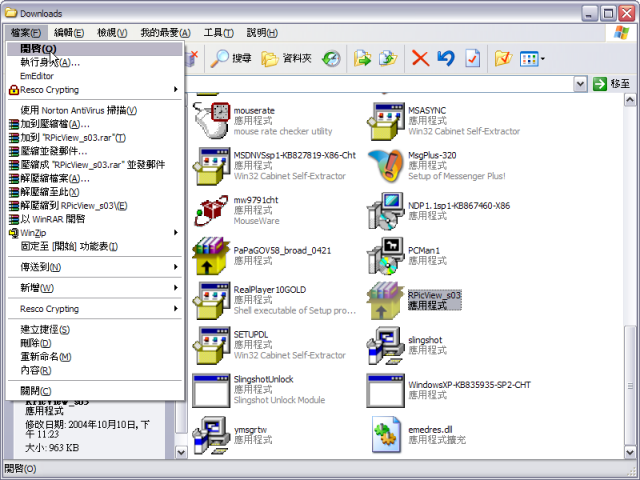
Task: Choose Run As (執行身分) menu entry
Action: pyautogui.click(x=95, y=62)
